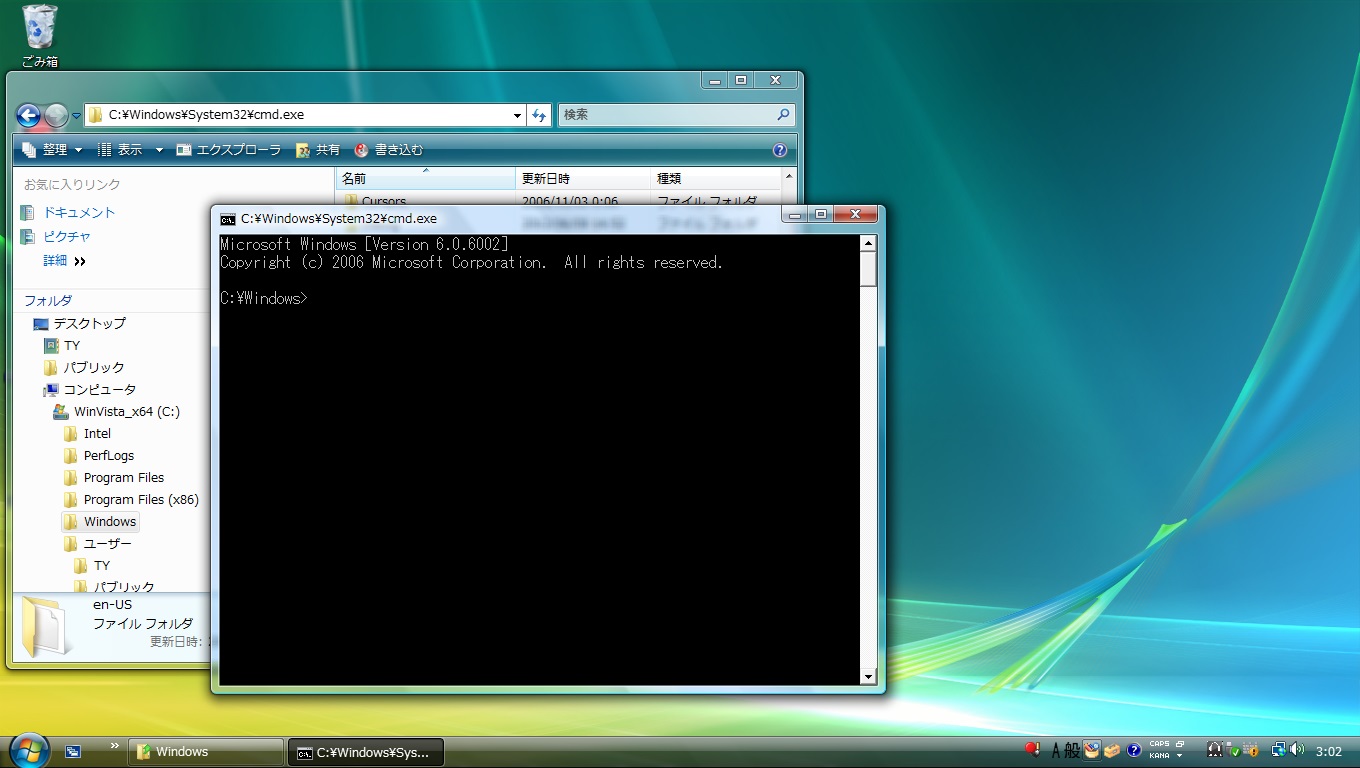The height and width of the screenshot is (768, 1360).
Task: Click the エクスプローラ toolbar button
Action: pyautogui.click(x=229, y=150)
